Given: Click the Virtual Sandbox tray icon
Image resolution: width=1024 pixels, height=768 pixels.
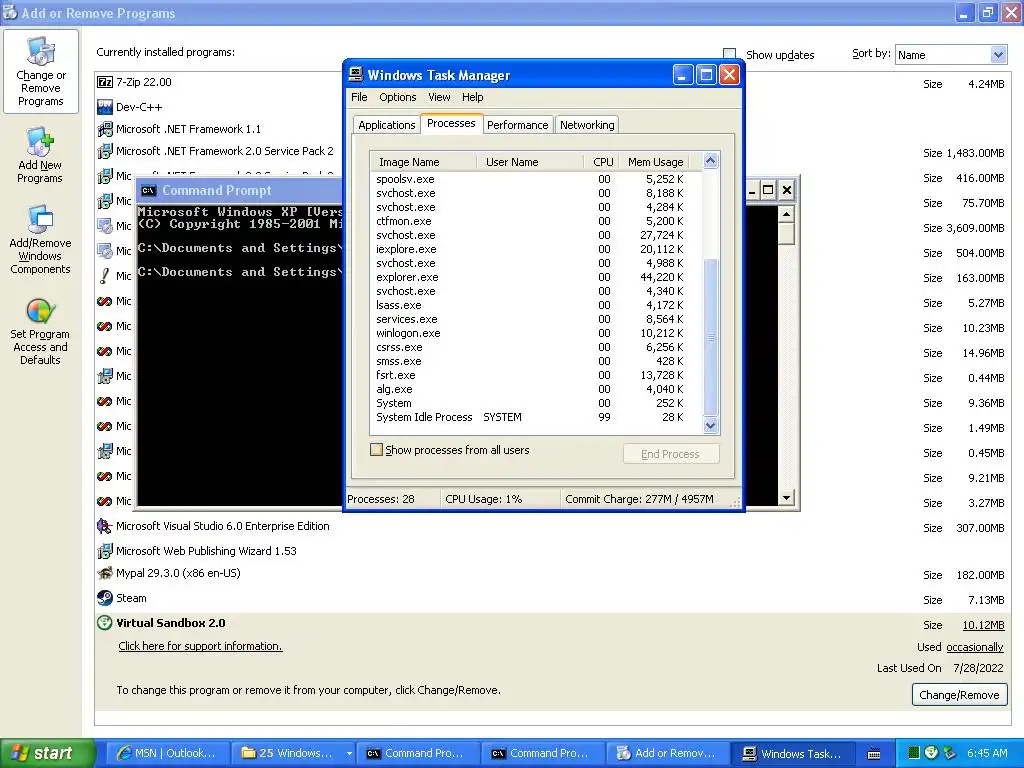Looking at the screenshot, I should [x=932, y=753].
